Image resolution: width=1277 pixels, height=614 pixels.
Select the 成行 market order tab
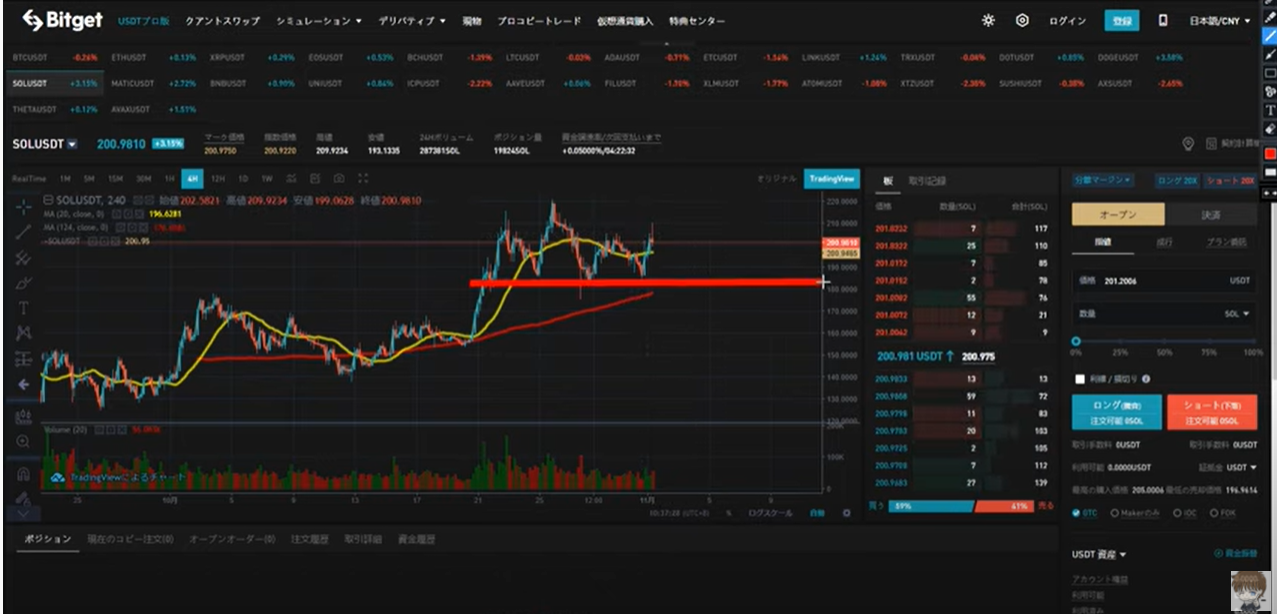(1164, 243)
